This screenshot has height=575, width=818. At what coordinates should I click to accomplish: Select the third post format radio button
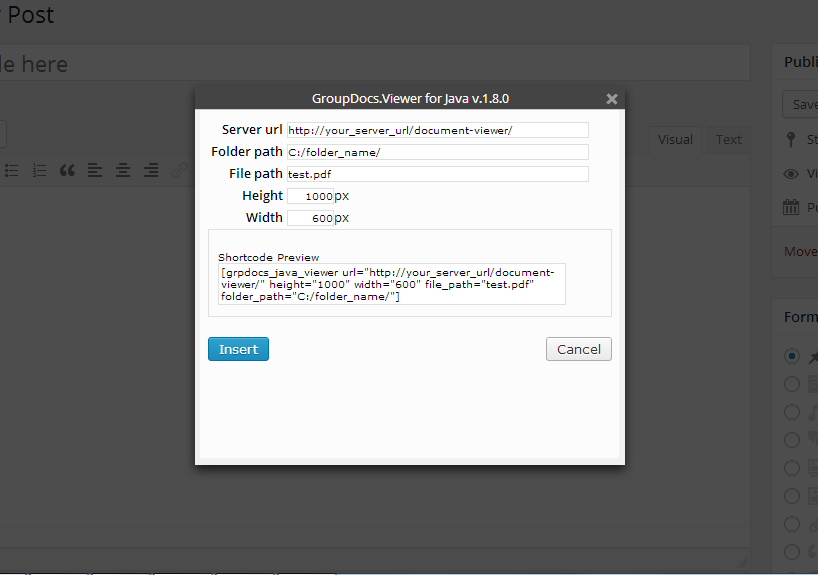pos(792,412)
